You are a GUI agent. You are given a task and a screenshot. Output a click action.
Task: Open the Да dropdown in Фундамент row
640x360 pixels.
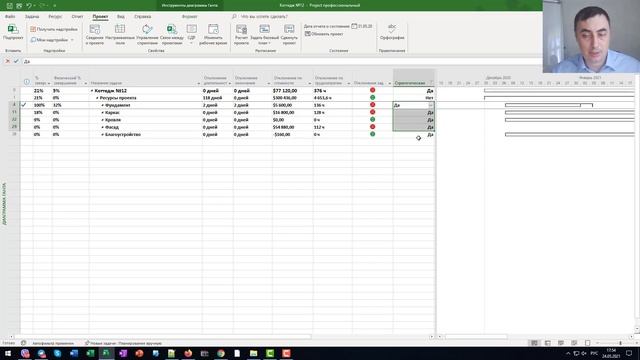[x=430, y=105]
